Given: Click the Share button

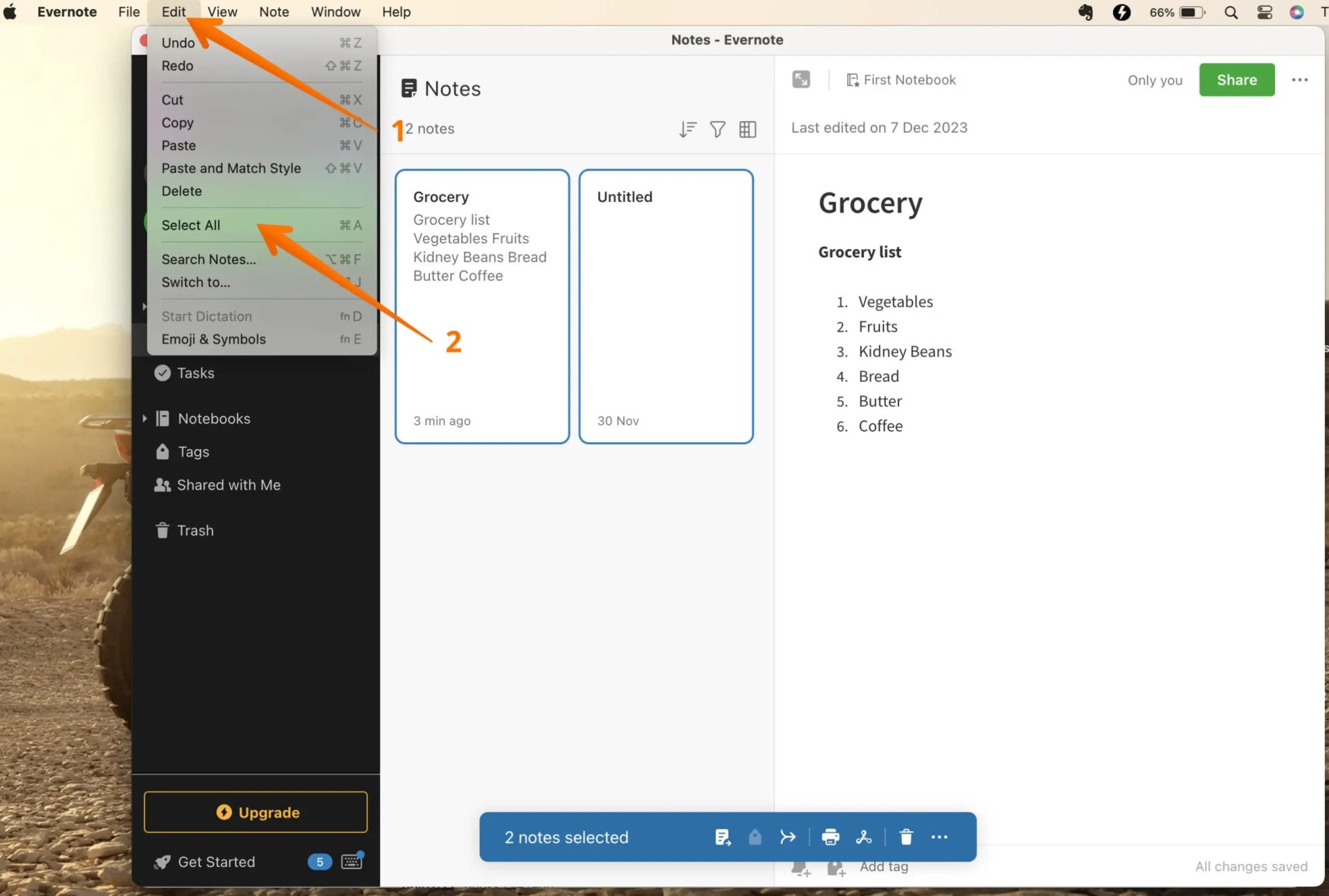Looking at the screenshot, I should (1236, 80).
